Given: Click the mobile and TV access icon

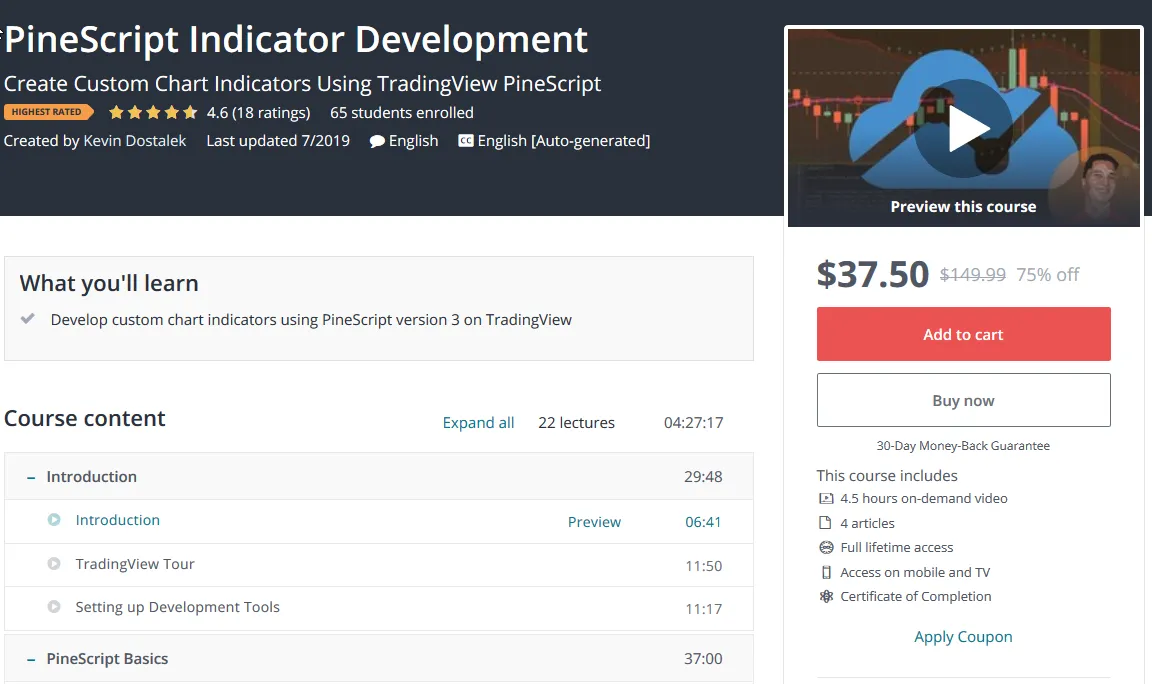Looking at the screenshot, I should 826,572.
